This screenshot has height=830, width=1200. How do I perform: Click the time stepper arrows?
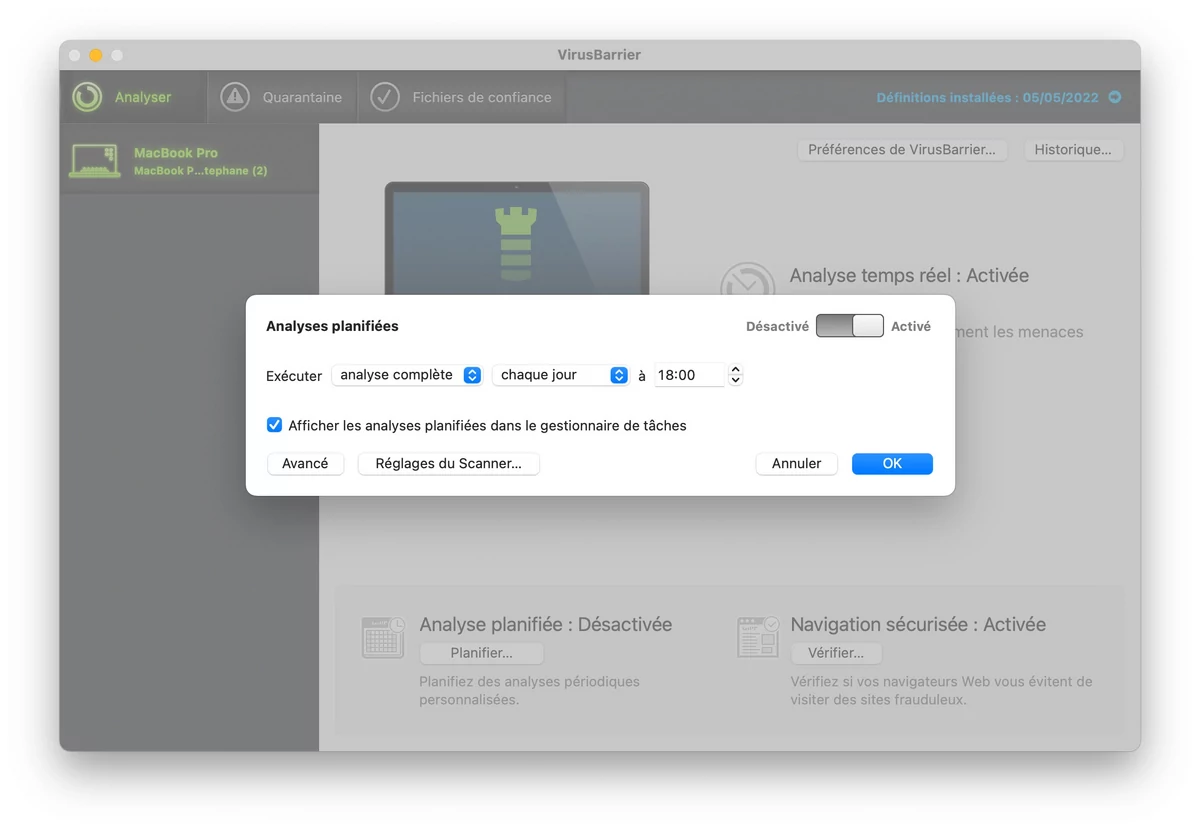point(736,375)
